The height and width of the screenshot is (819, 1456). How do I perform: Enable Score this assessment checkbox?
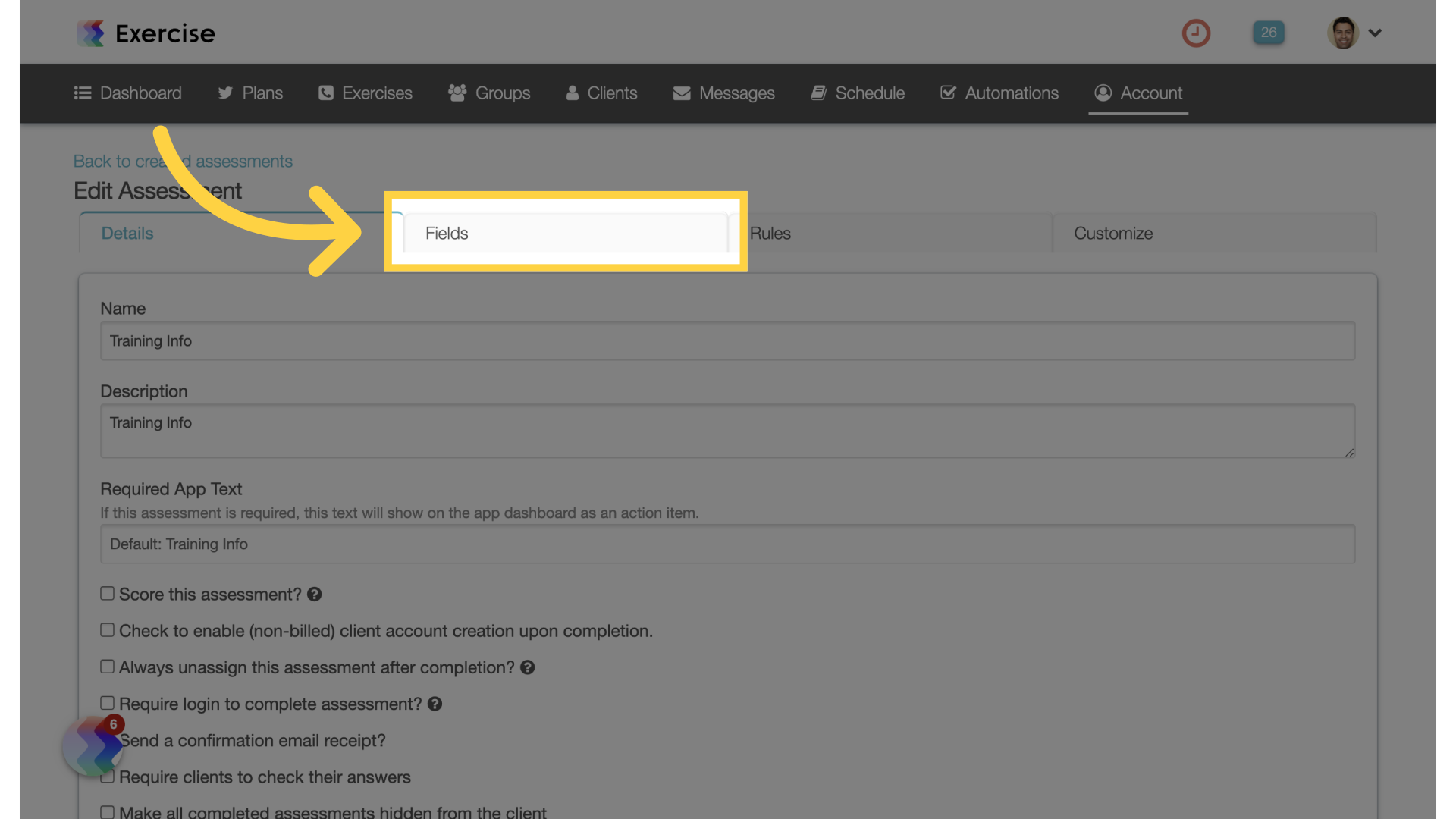106,594
